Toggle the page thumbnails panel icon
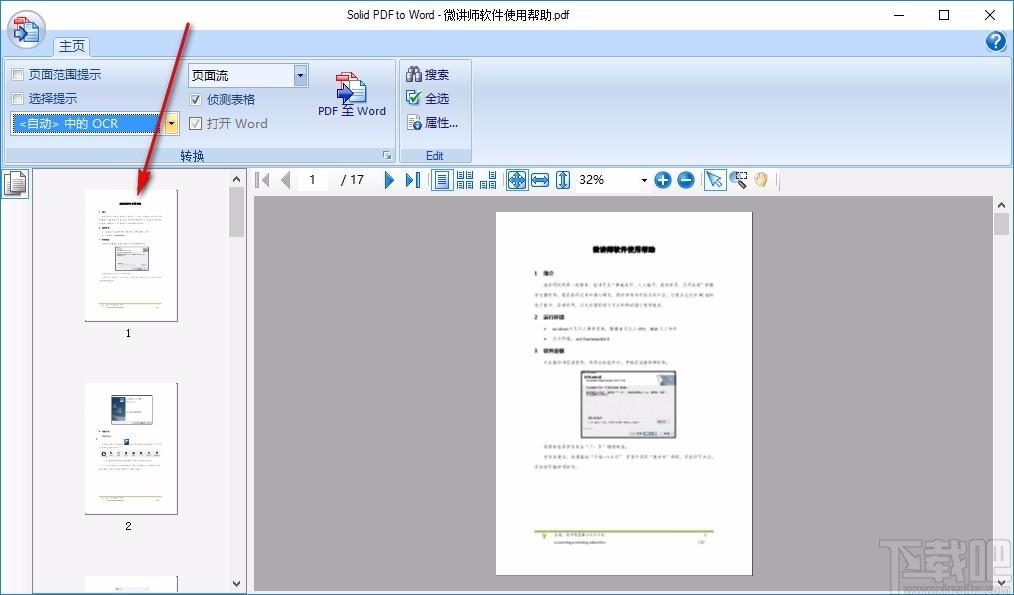 [x=16, y=183]
